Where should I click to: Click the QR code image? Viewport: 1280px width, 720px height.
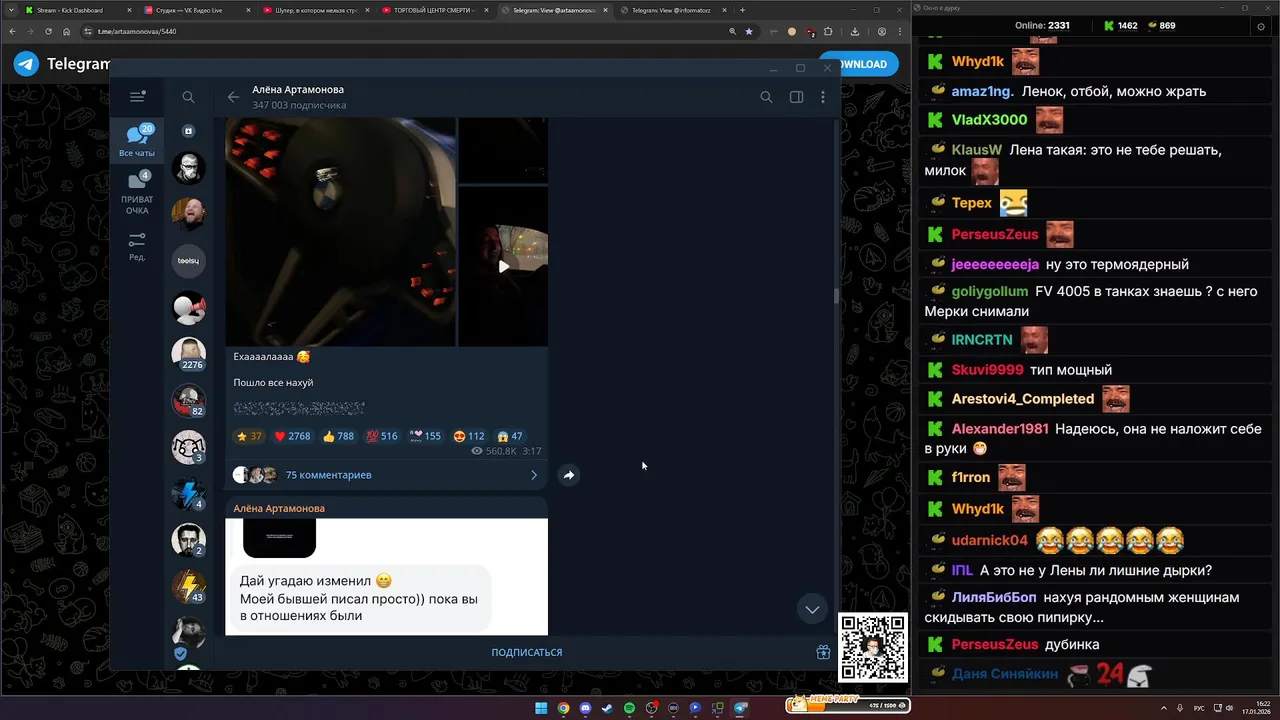click(x=872, y=647)
